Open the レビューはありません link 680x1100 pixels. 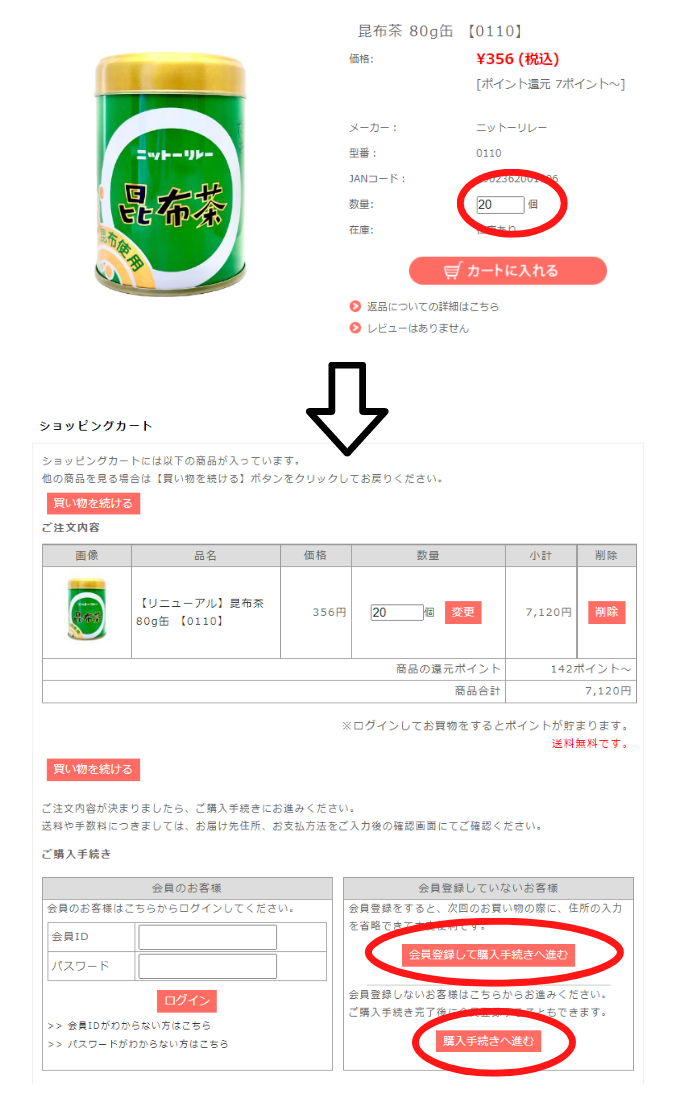tap(418, 328)
